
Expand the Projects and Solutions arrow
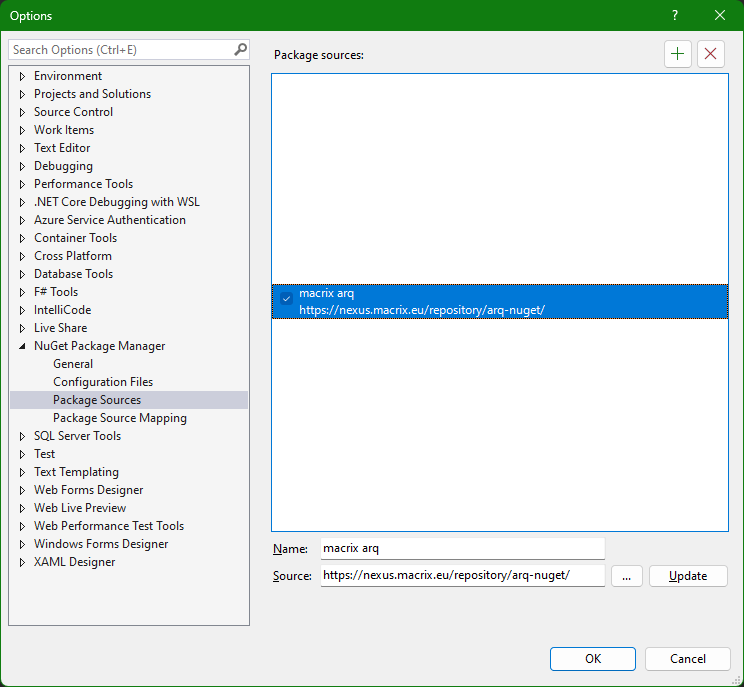coord(22,94)
